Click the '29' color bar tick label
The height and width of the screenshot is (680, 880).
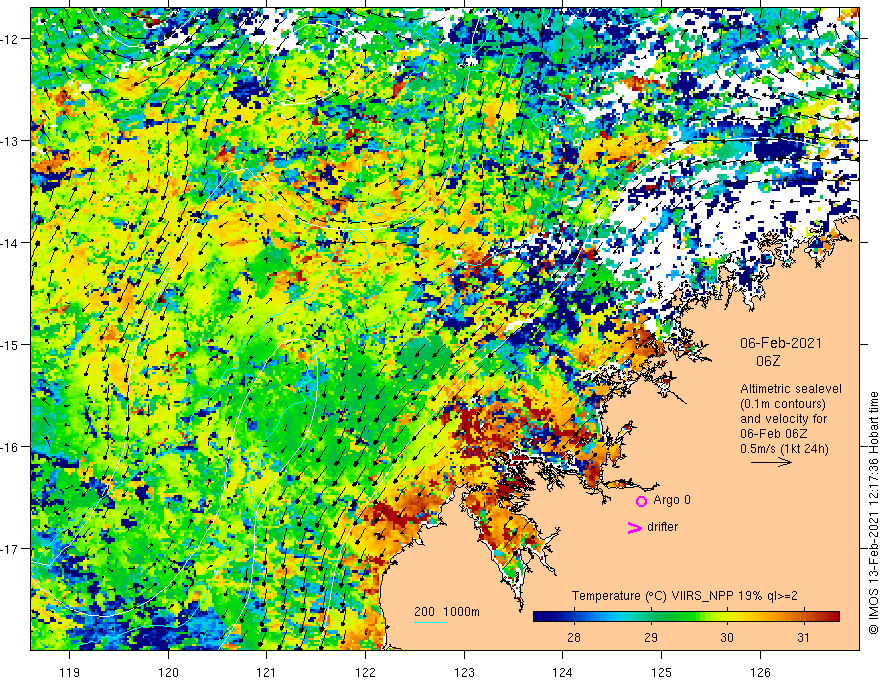(x=650, y=637)
